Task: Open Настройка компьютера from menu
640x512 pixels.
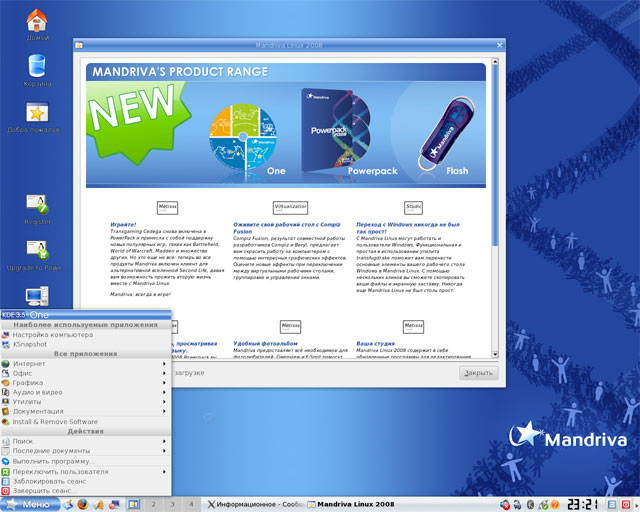Action: [86, 335]
